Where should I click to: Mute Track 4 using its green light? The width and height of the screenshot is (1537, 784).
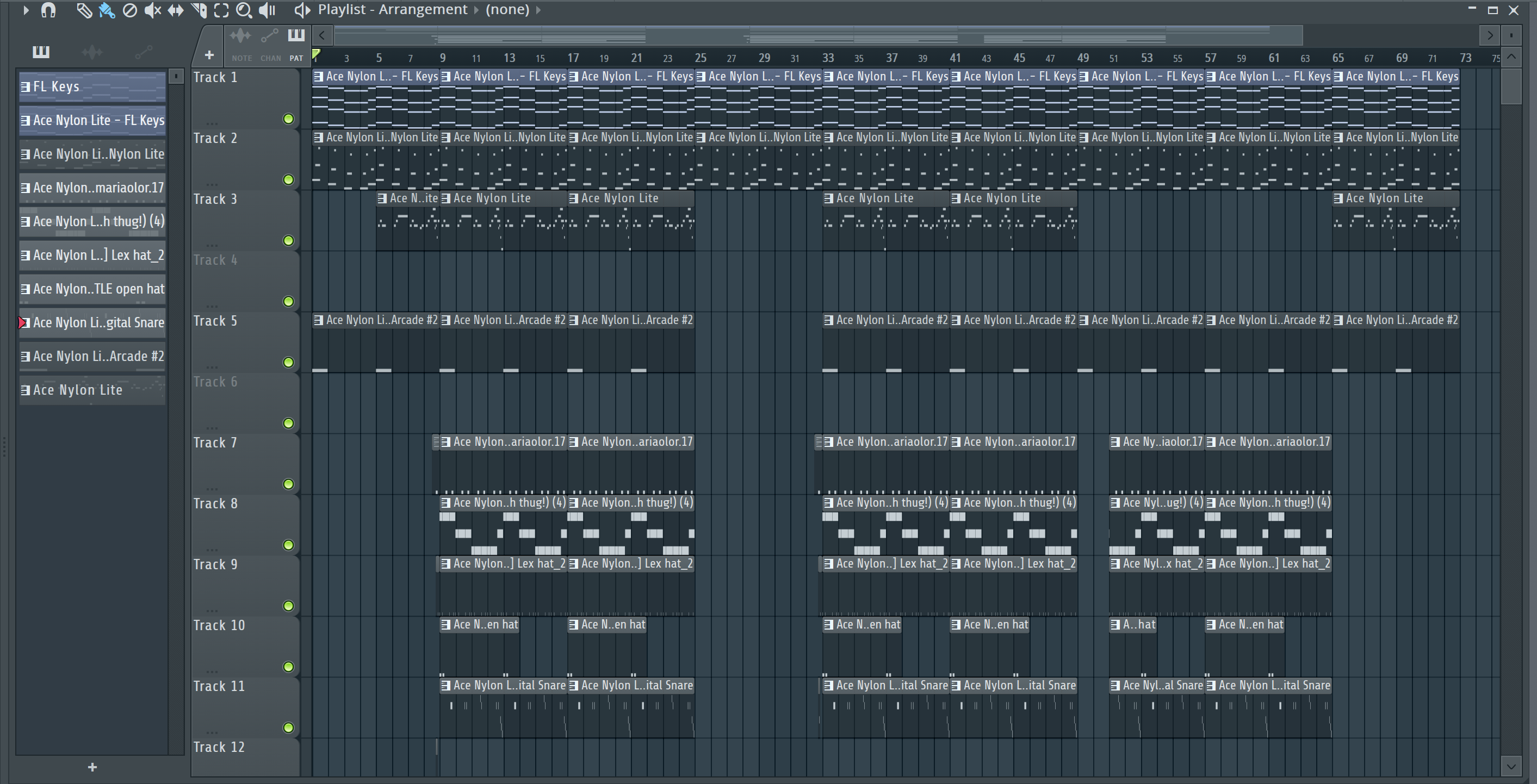[x=288, y=301]
